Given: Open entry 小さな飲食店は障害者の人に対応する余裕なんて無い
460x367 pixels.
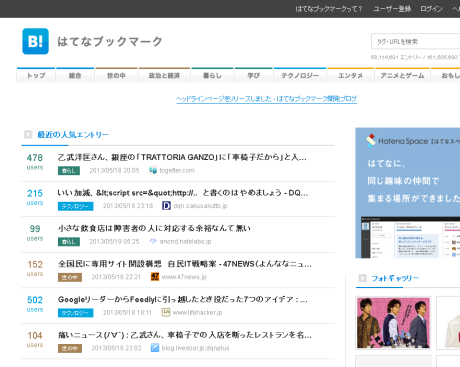Looking at the screenshot, I should [154, 228].
